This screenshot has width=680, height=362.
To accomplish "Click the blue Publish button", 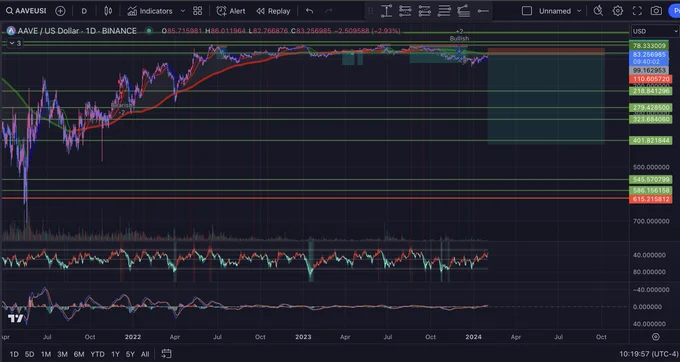I will coord(674,11).
